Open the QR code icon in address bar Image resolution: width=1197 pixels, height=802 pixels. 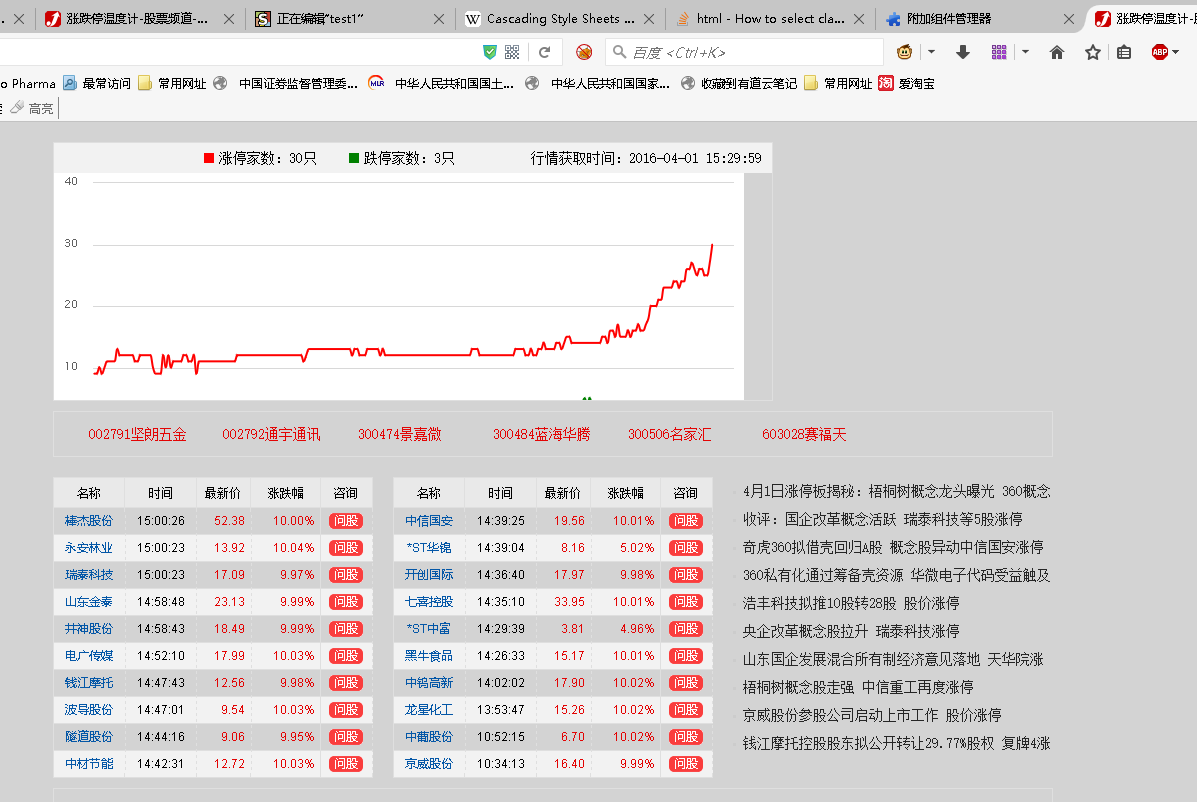pos(512,52)
